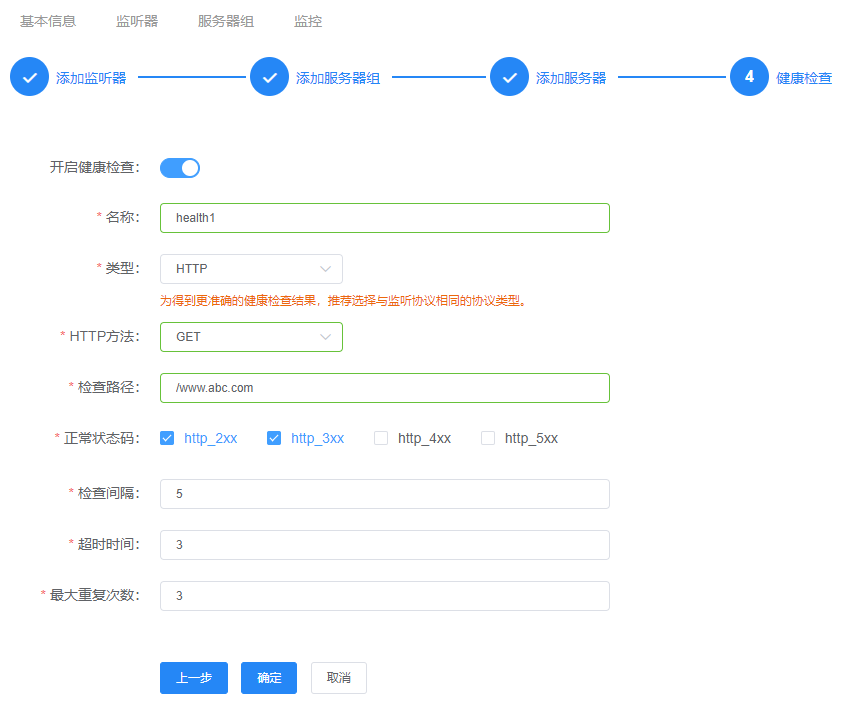This screenshot has width=847, height=709.
Task: Click the 上一步 button
Action: [194, 678]
